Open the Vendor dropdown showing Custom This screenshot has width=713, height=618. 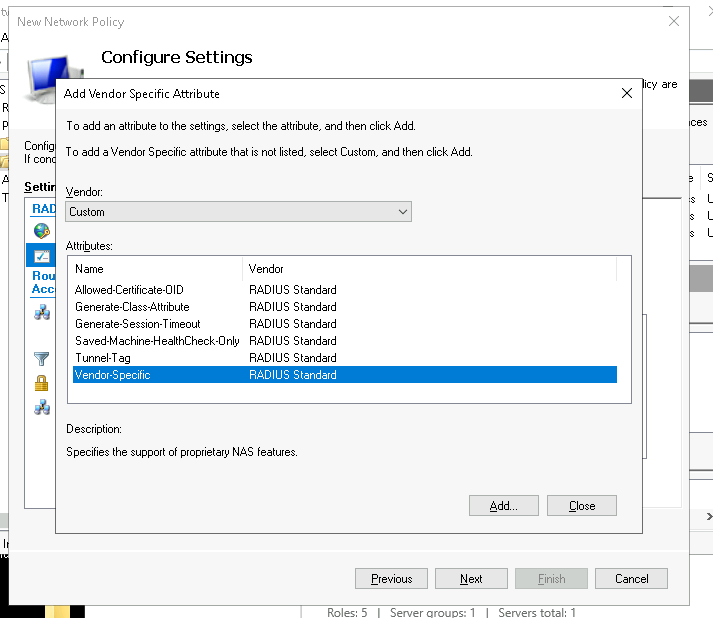[238, 212]
